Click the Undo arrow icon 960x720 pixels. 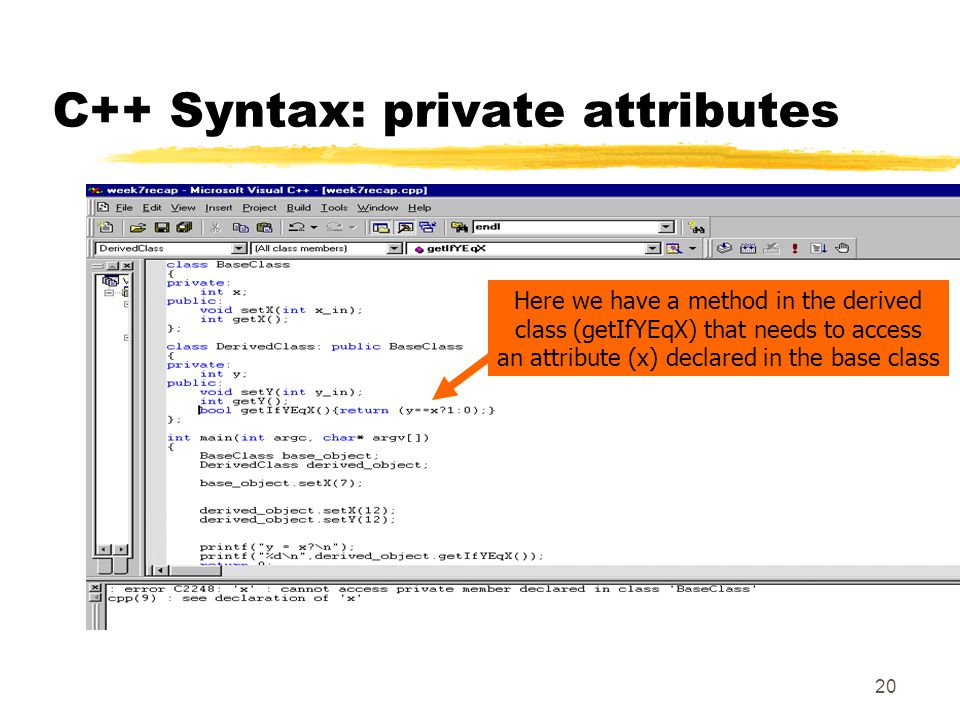tap(297, 227)
